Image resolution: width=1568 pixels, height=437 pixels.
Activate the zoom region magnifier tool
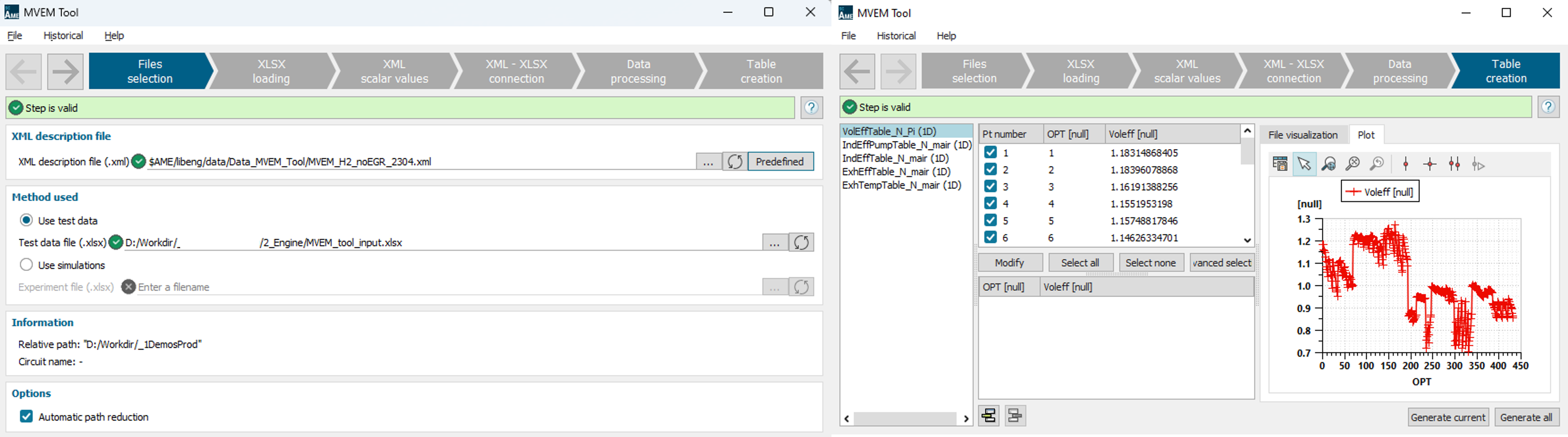click(x=1328, y=164)
